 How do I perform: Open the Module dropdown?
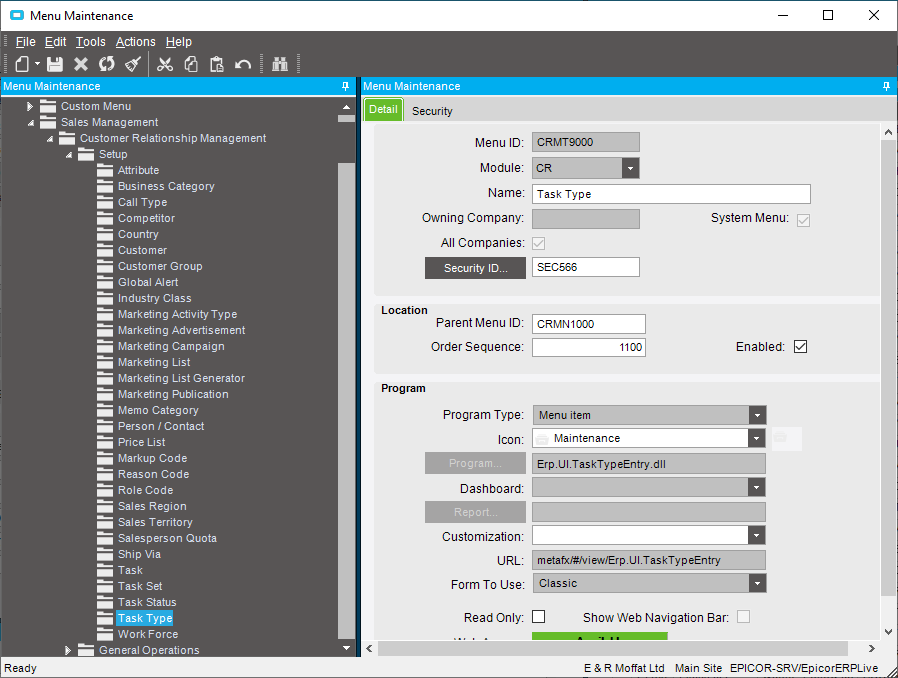[631, 167]
